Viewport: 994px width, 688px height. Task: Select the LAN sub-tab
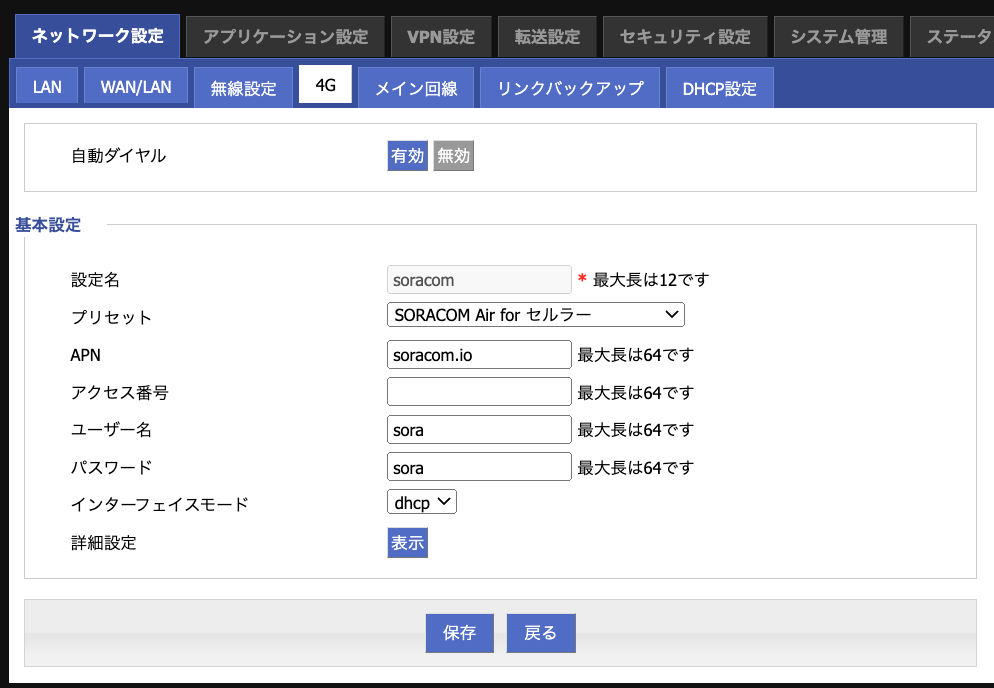(47, 86)
